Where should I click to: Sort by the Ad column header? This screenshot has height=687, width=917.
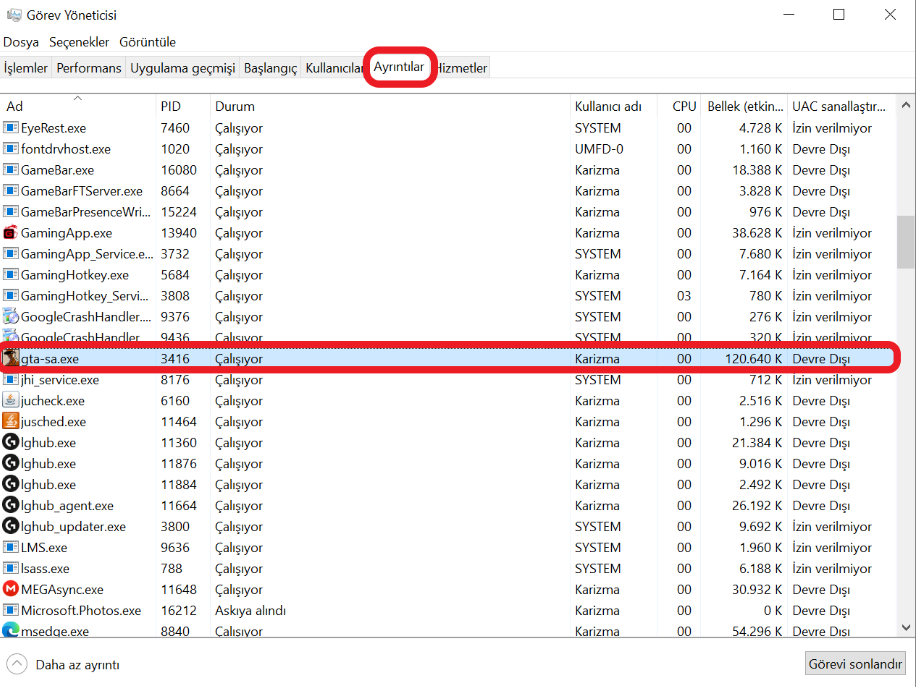click(78, 106)
